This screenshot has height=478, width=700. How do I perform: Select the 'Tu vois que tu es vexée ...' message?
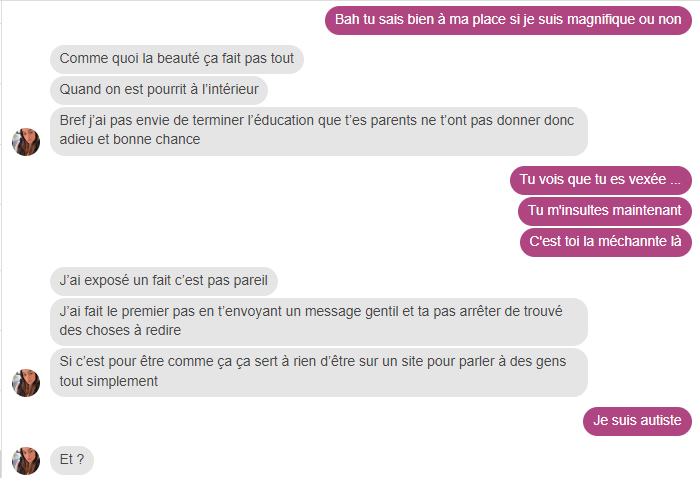(x=600, y=180)
